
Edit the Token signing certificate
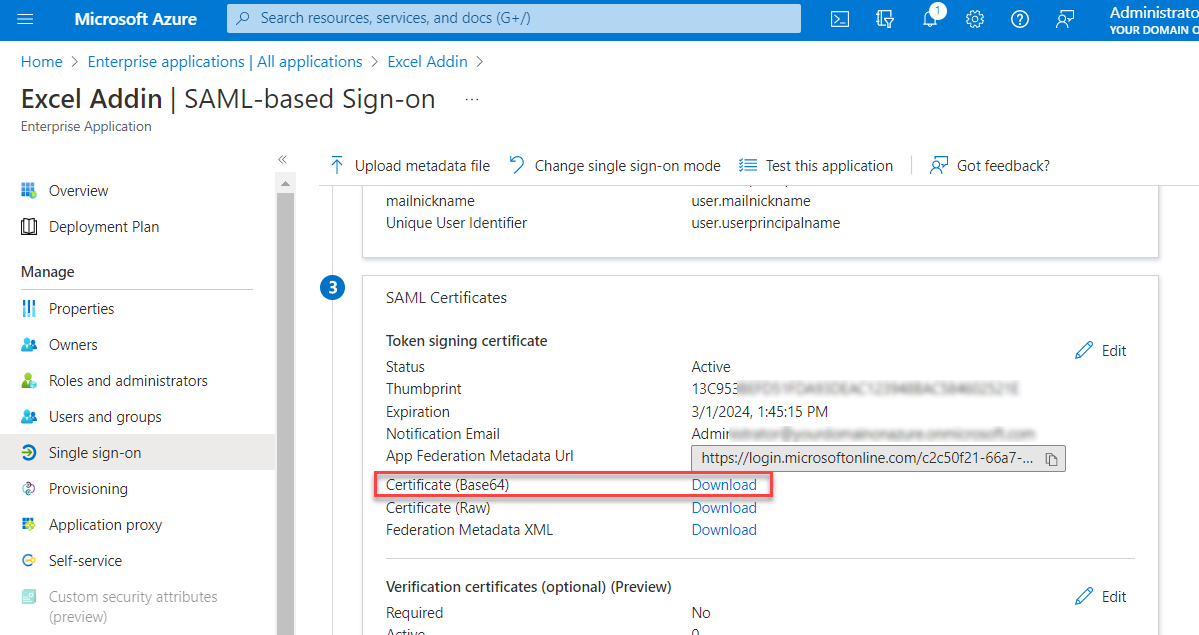1101,351
